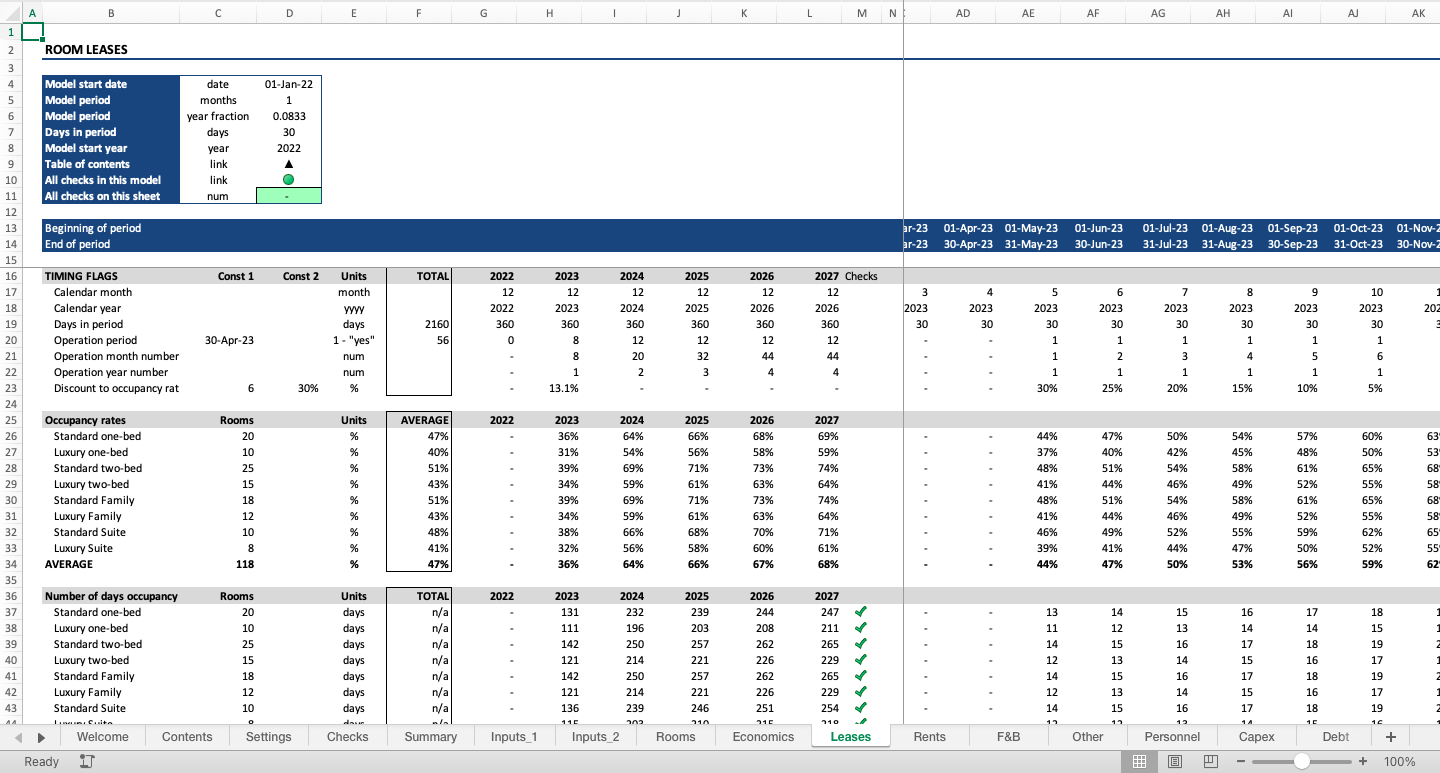The width and height of the screenshot is (1440, 773).
Task: Select the Normal view icon
Action: 1139,761
